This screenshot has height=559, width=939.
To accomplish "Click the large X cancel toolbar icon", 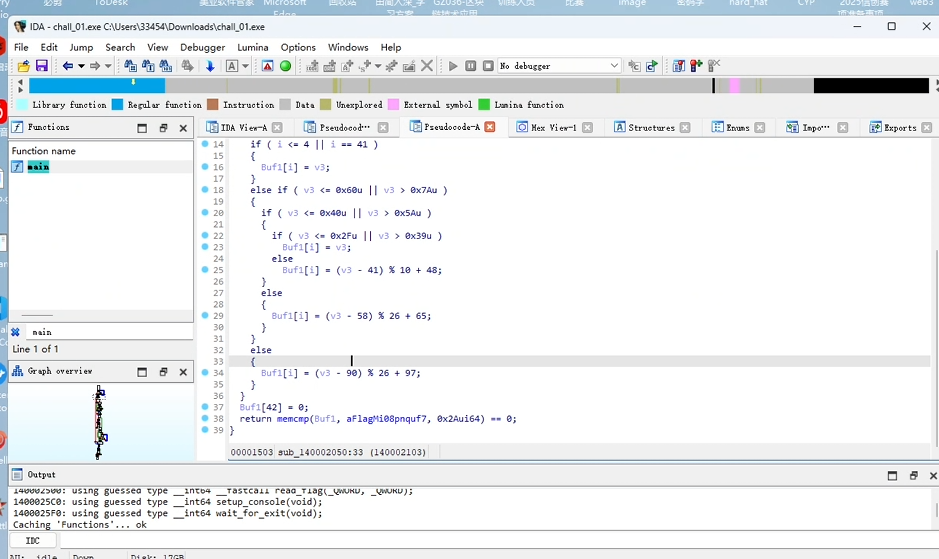I will point(427,66).
